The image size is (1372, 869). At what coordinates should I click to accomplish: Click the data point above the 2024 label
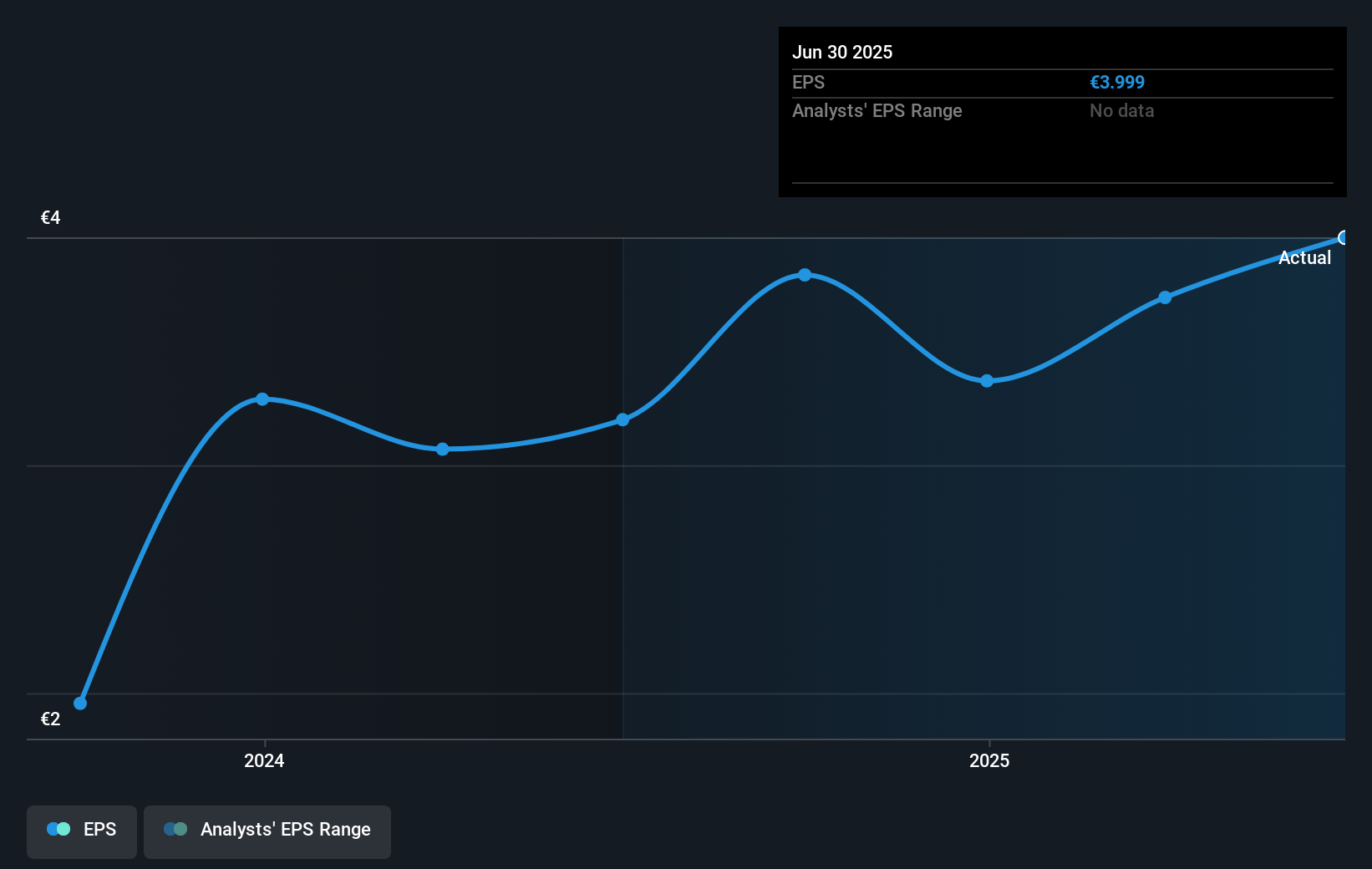263,399
